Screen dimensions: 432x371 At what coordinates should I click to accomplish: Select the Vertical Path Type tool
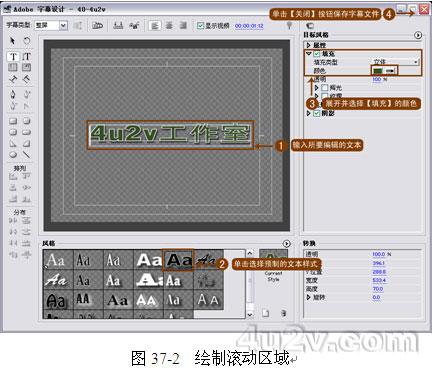click(x=27, y=79)
